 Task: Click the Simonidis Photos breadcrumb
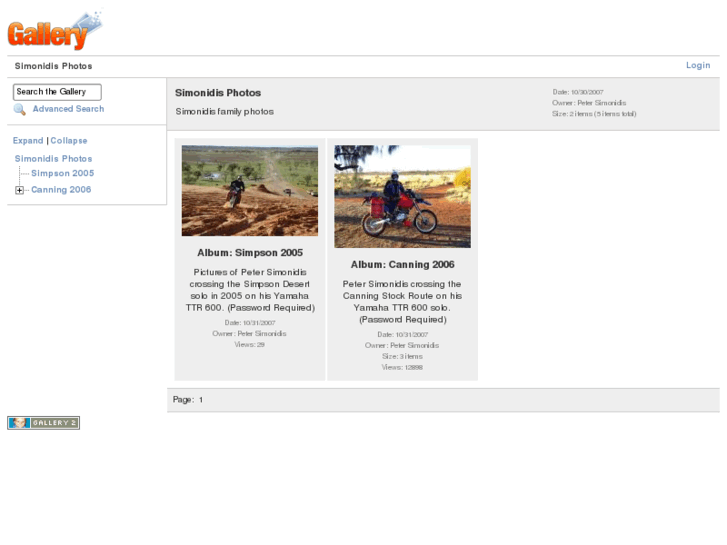tap(53, 66)
